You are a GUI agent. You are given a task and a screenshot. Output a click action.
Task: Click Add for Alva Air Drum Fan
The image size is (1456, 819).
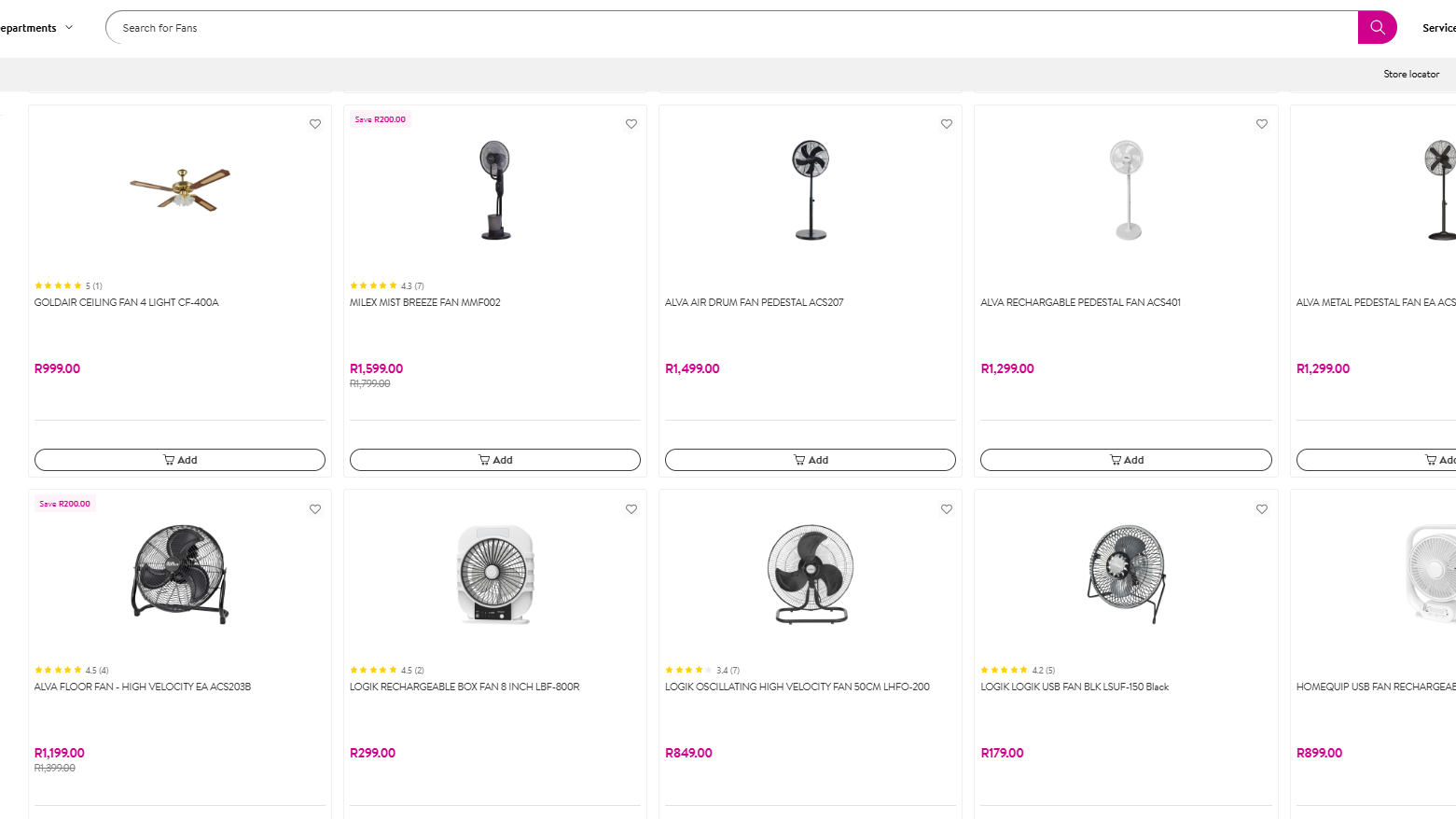[x=811, y=460]
